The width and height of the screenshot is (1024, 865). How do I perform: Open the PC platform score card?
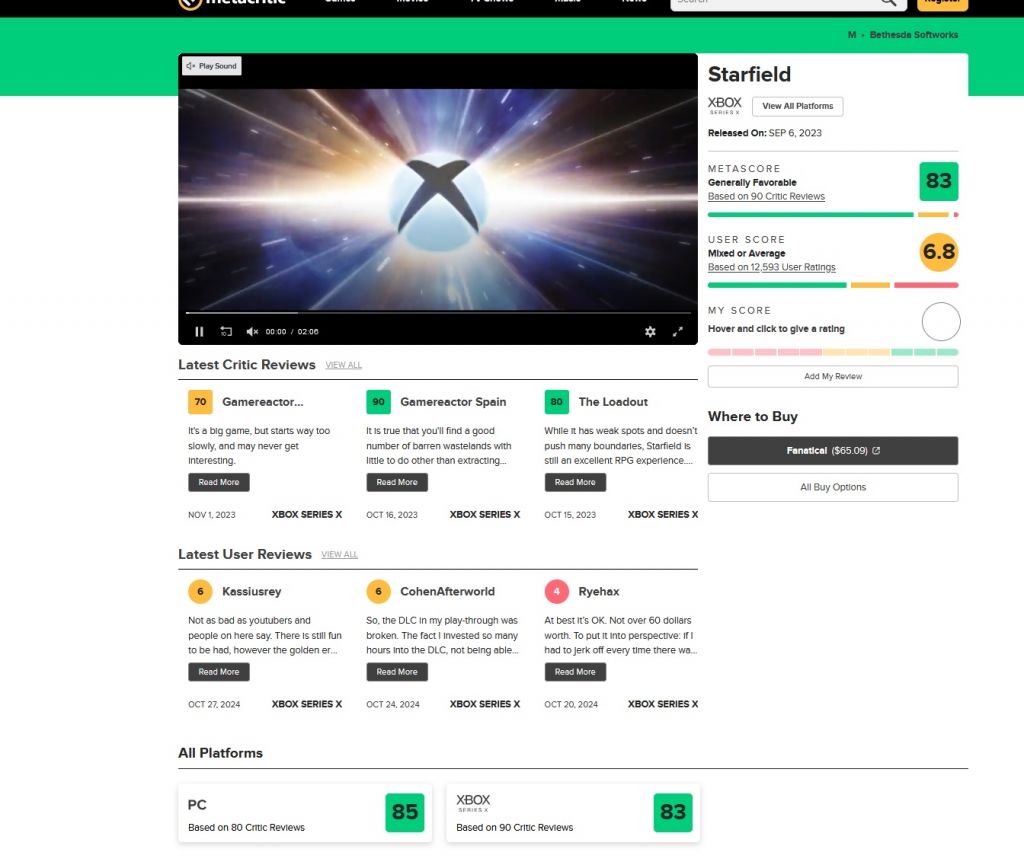tap(305, 813)
